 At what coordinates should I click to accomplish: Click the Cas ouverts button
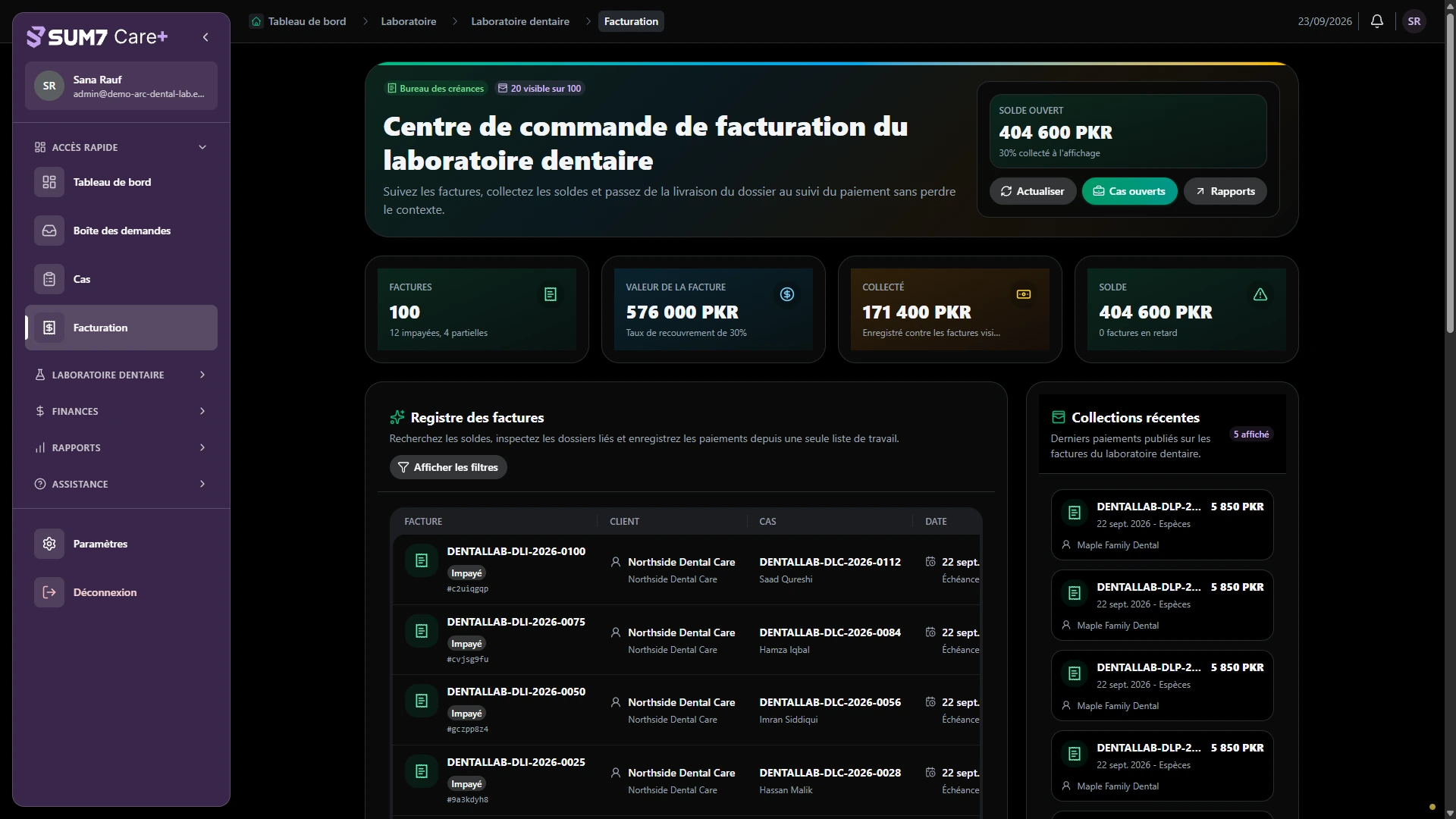[x=1129, y=191]
